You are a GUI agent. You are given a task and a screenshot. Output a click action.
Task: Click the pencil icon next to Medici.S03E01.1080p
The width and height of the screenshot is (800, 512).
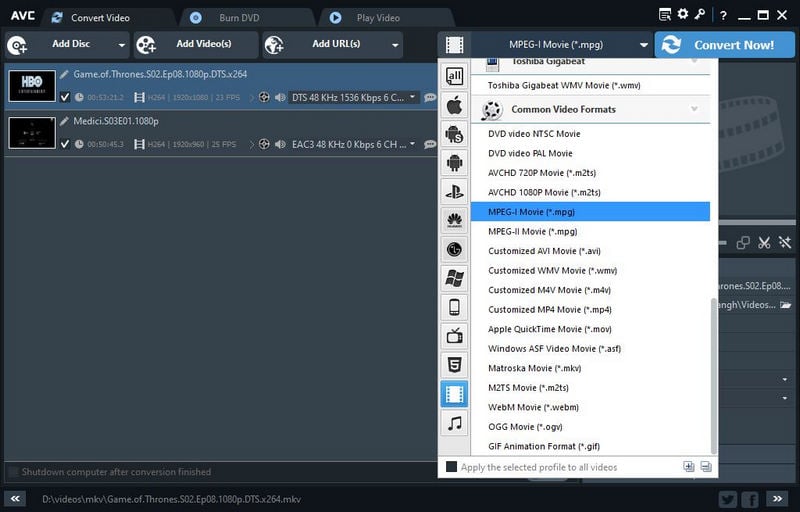[64, 121]
